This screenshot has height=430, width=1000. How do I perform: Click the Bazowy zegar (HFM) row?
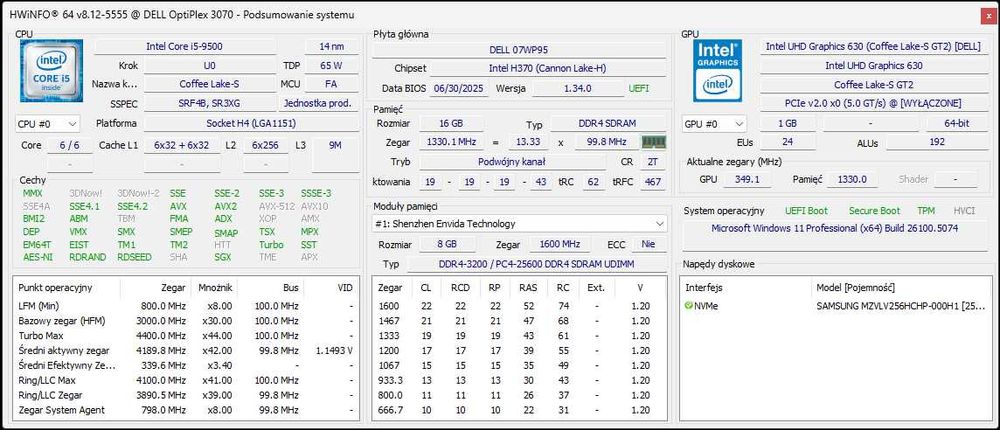click(186, 321)
